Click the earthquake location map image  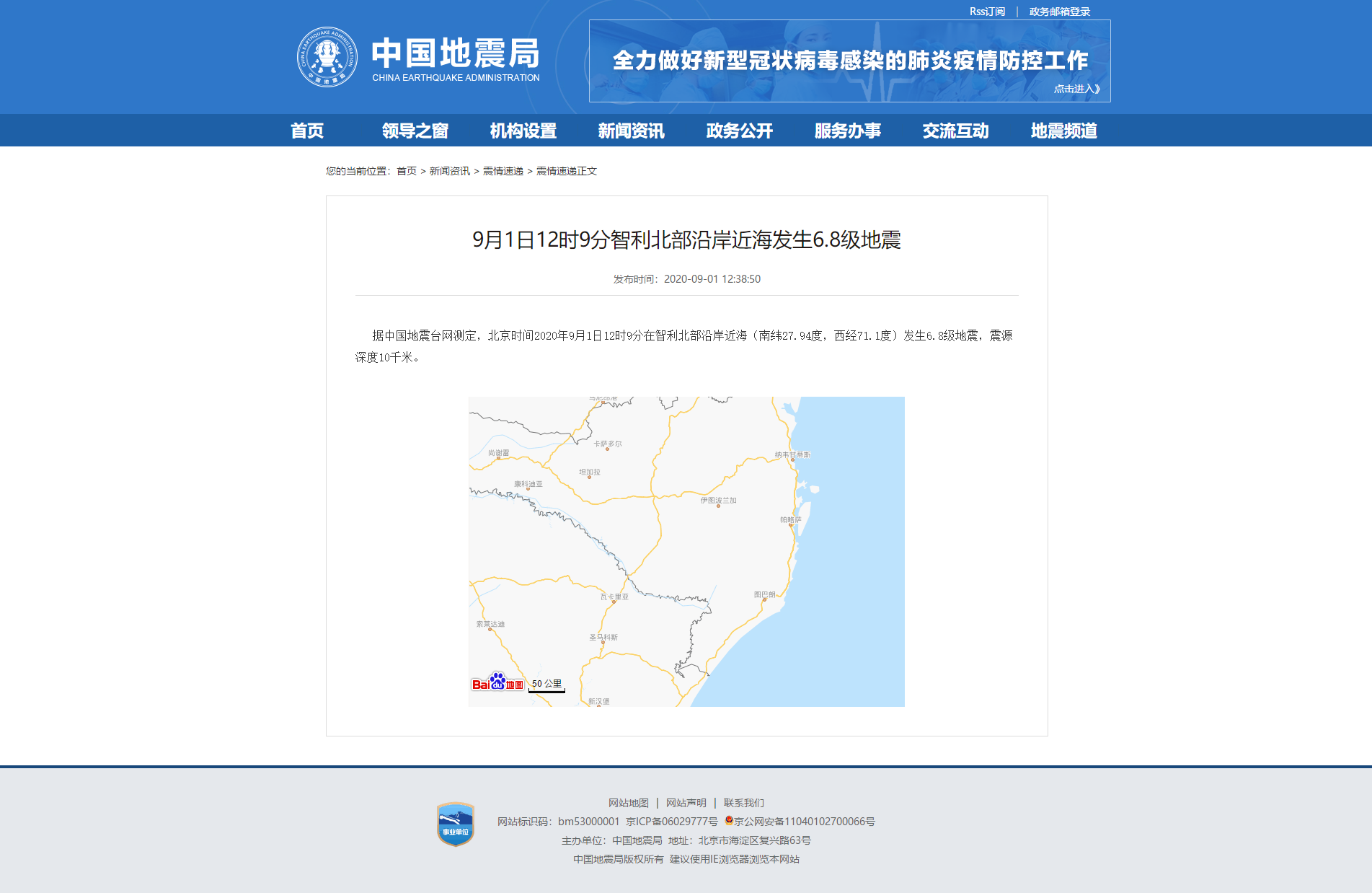686,550
